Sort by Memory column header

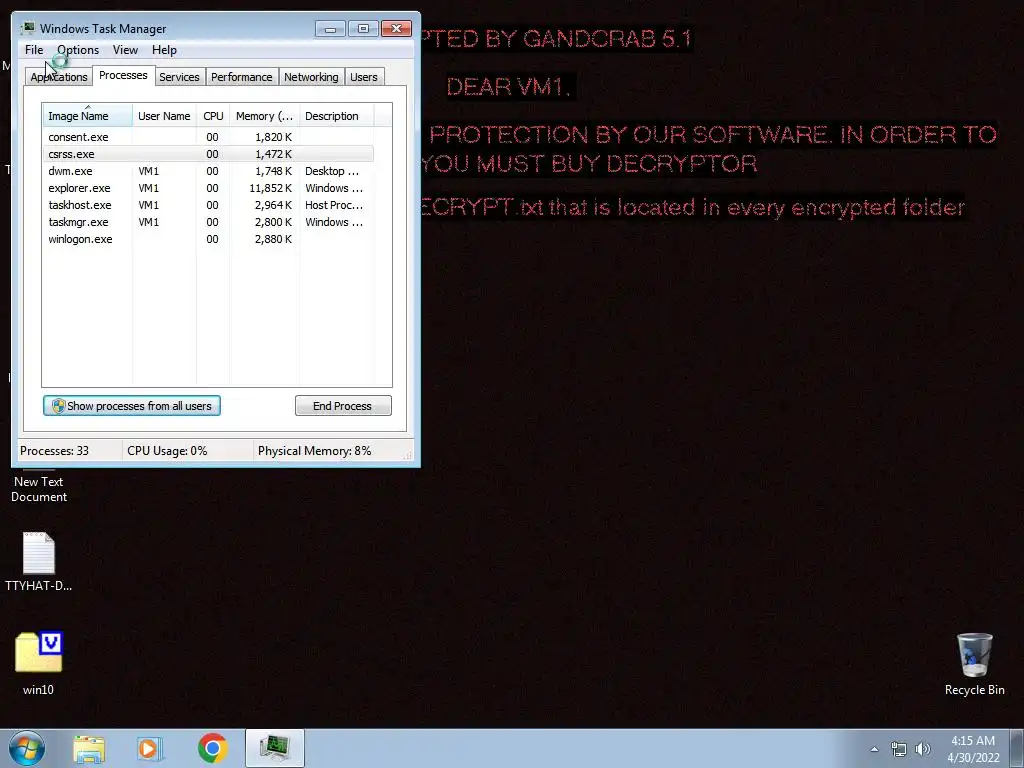tap(264, 116)
